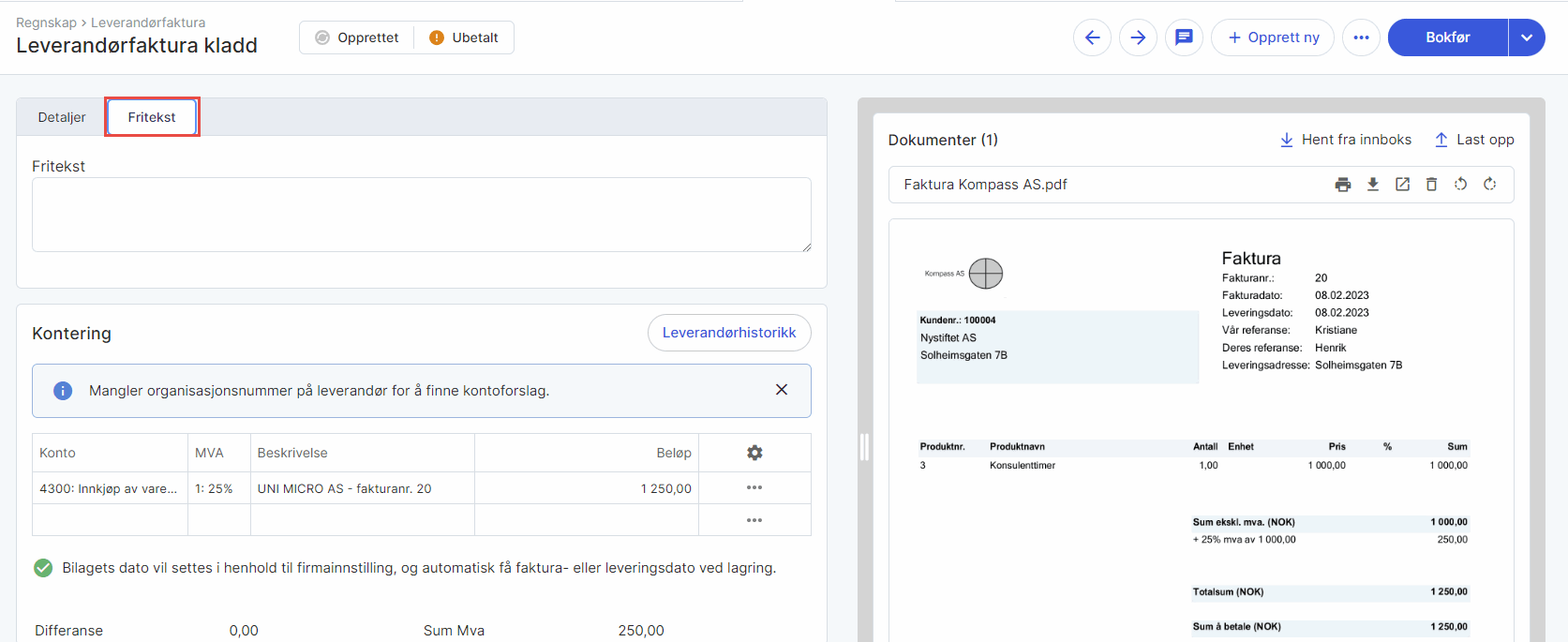The width and height of the screenshot is (1568, 642).
Task: Click the Leverandørhistorikk button
Action: tap(729, 333)
